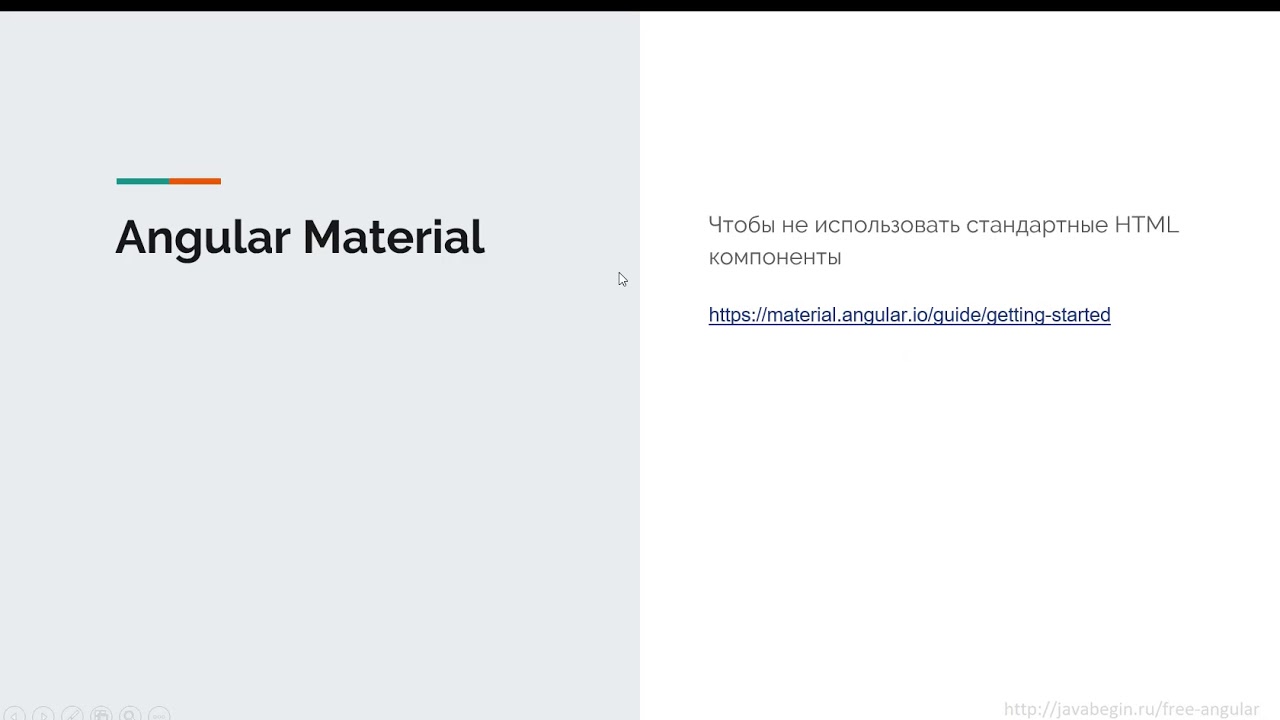Go to previous slide in slideshow controls
The height and width of the screenshot is (720, 1280).
pyautogui.click(x=14, y=715)
